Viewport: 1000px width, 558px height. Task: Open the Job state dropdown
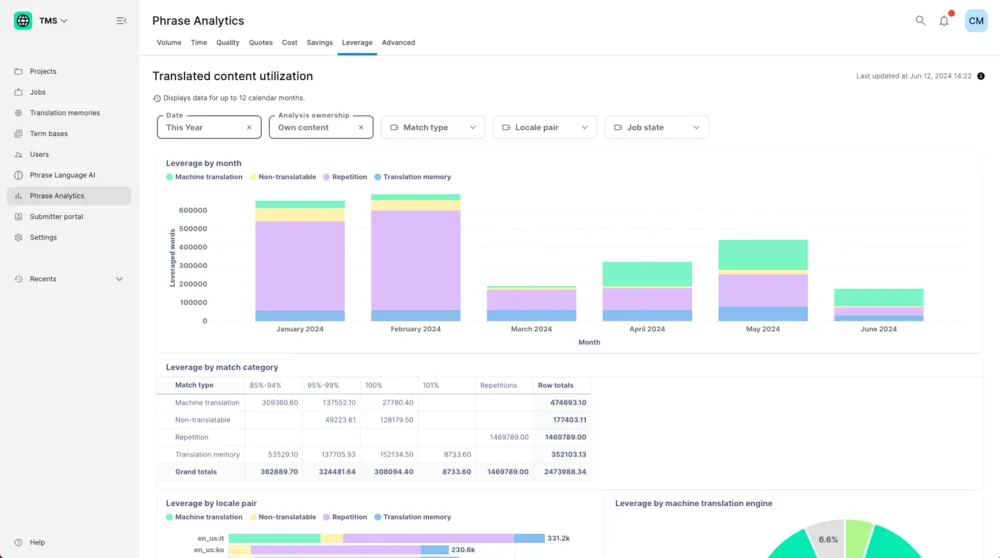pos(656,127)
